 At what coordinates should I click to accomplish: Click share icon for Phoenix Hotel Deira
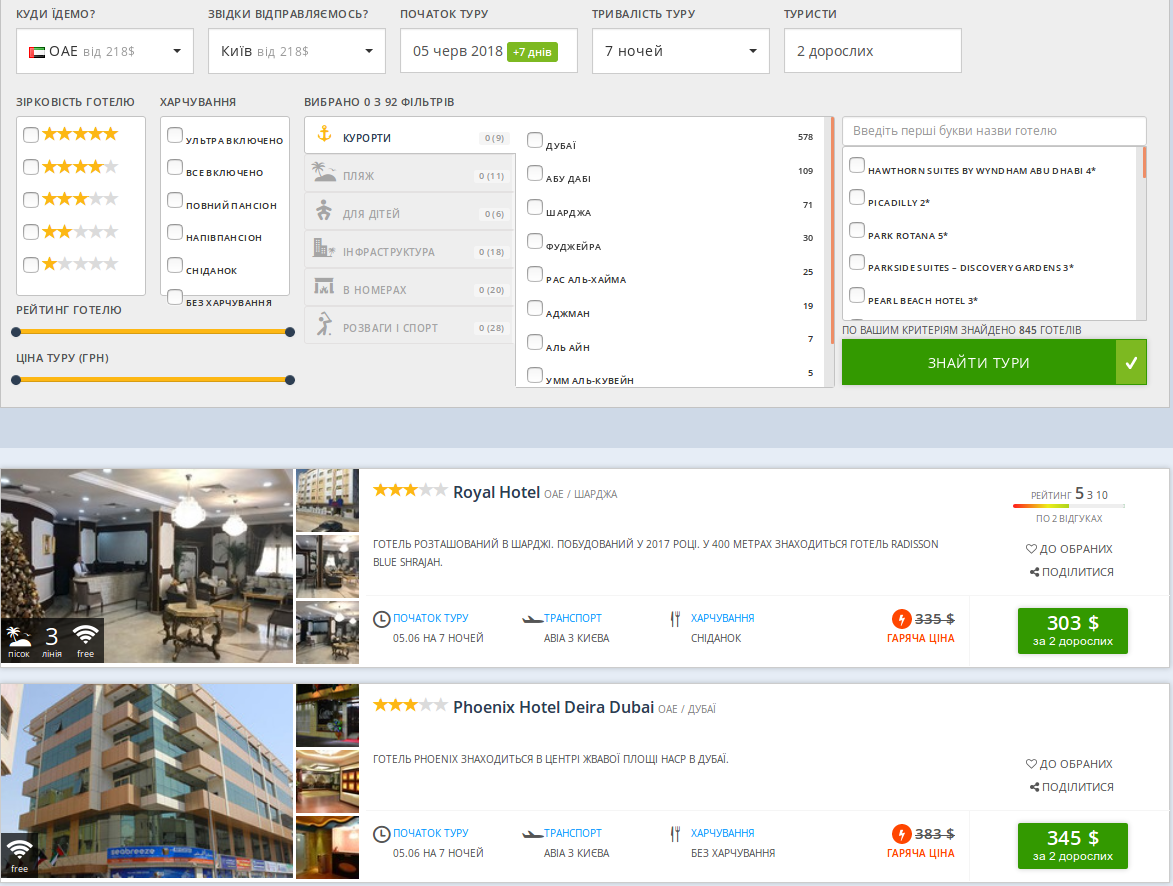1034,787
